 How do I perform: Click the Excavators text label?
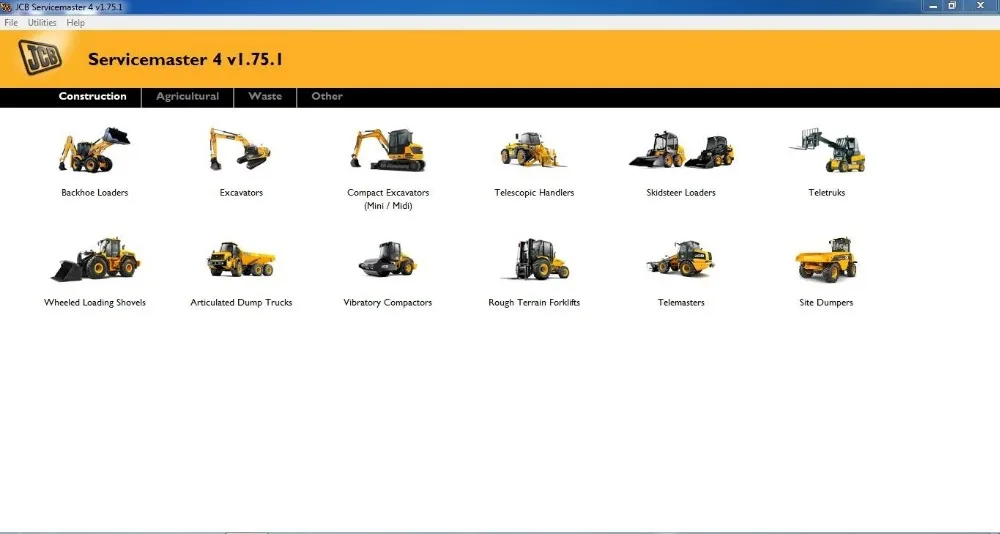click(241, 193)
